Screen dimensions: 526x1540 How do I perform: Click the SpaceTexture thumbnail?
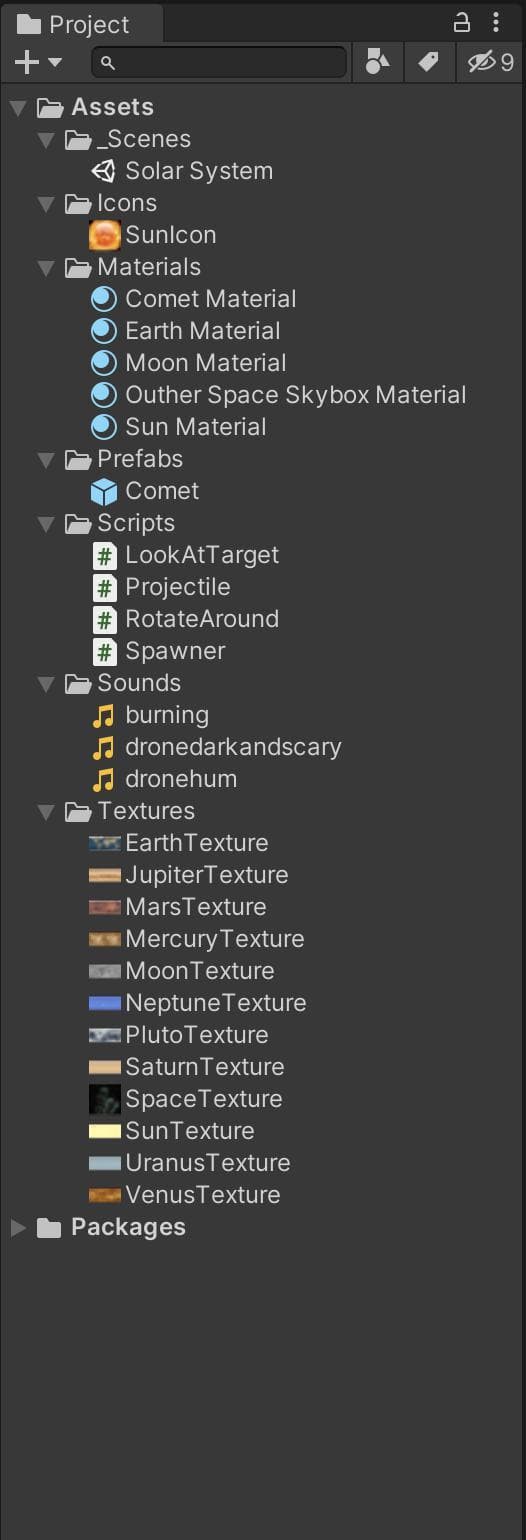click(x=104, y=1099)
